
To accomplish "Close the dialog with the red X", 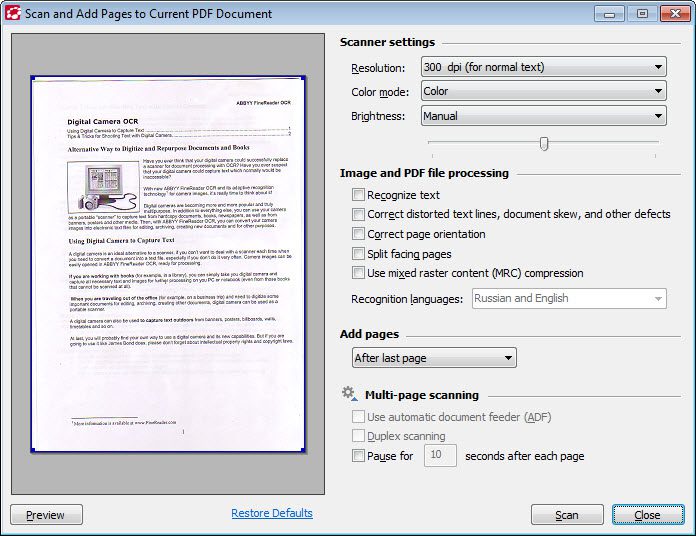I will pos(675,14).
